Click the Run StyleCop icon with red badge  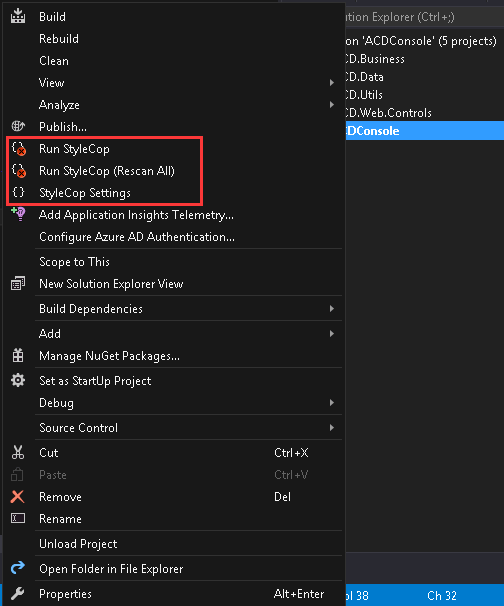[x=19, y=149]
